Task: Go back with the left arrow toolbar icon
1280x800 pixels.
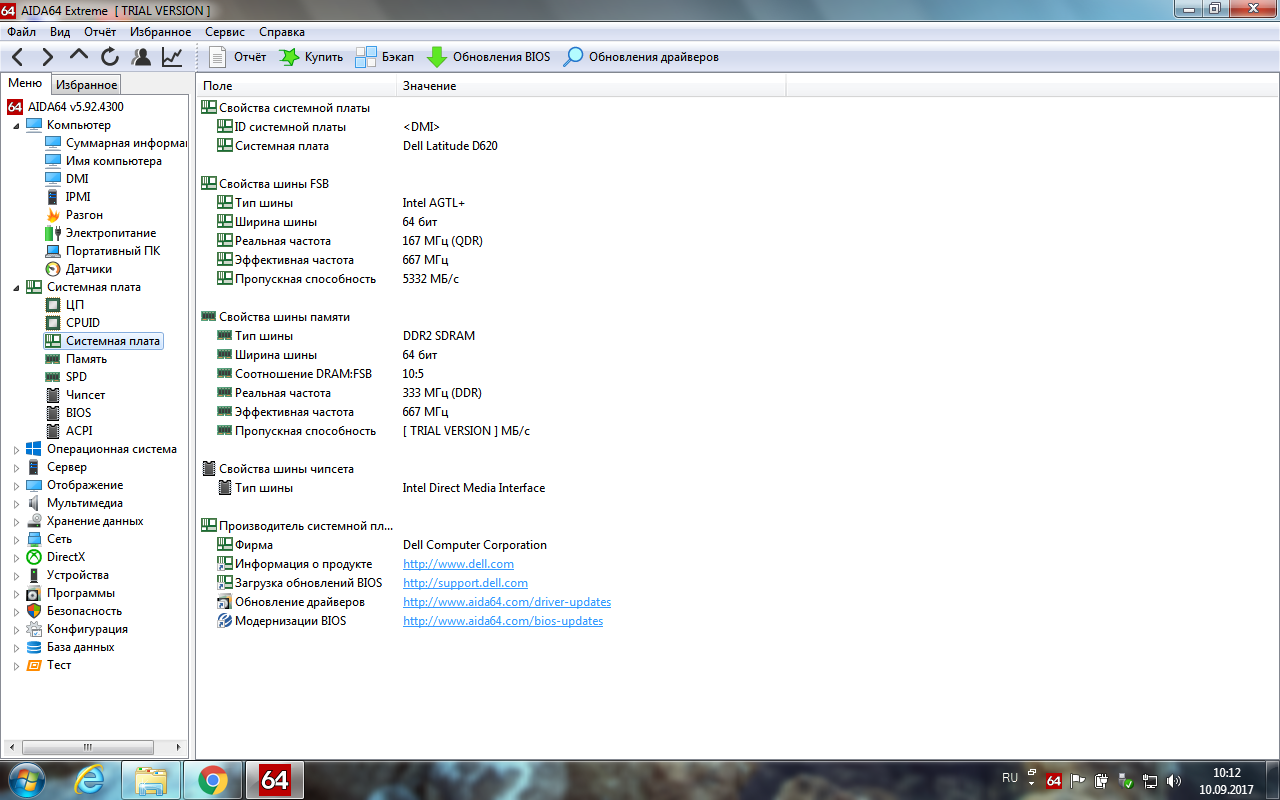Action: [x=18, y=57]
